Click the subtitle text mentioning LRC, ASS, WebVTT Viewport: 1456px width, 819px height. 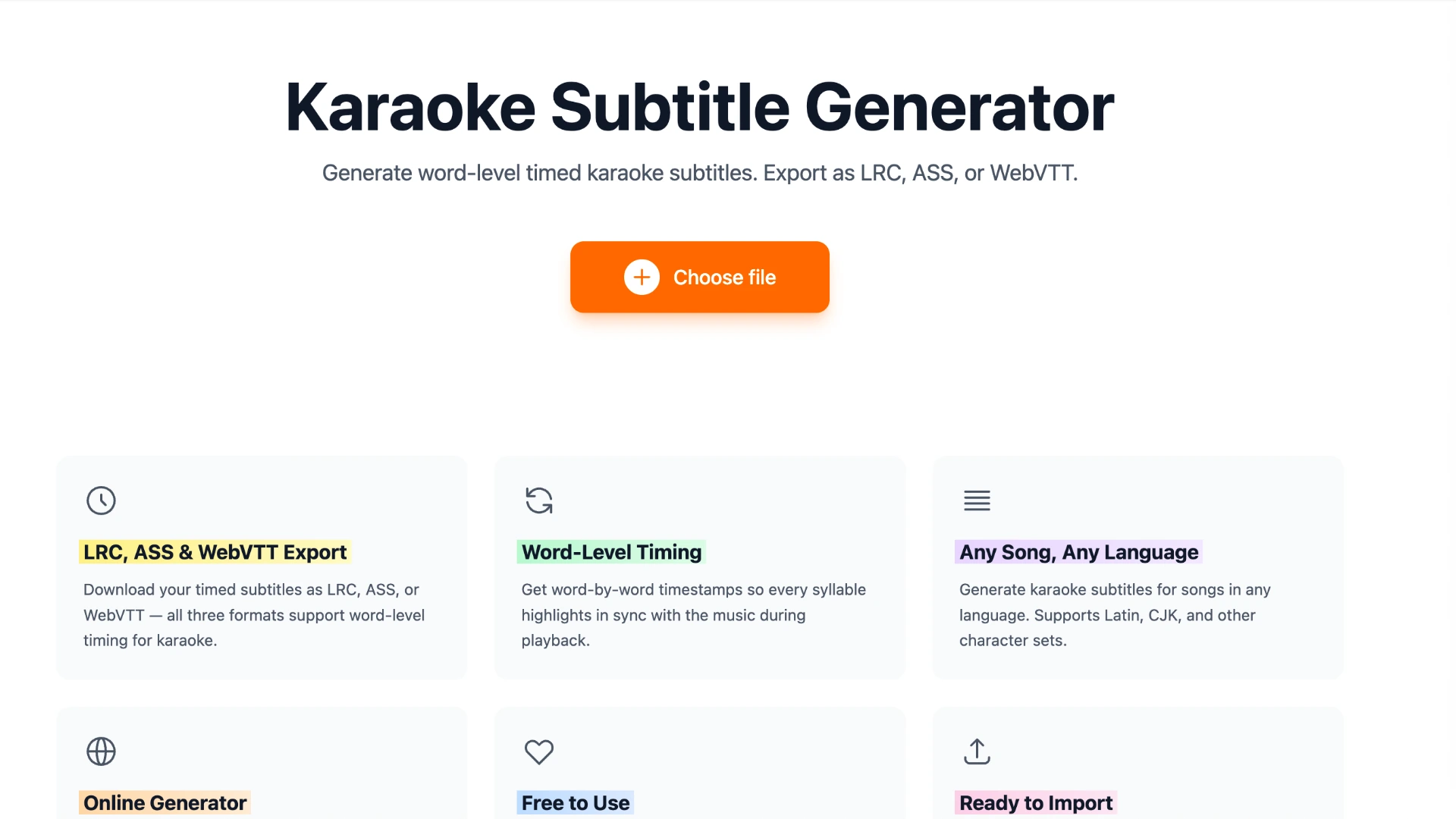click(698, 173)
